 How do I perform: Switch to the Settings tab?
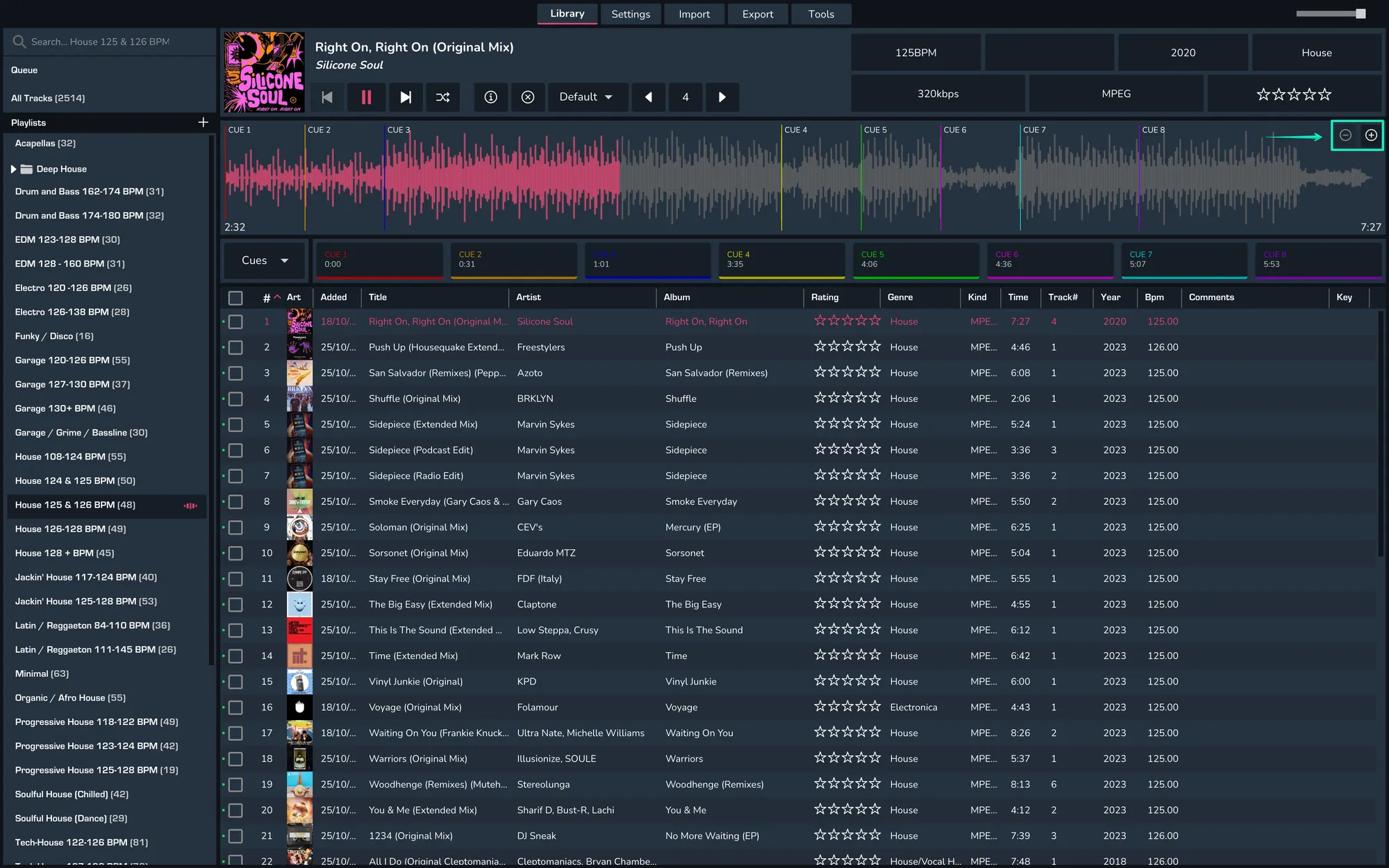click(630, 14)
